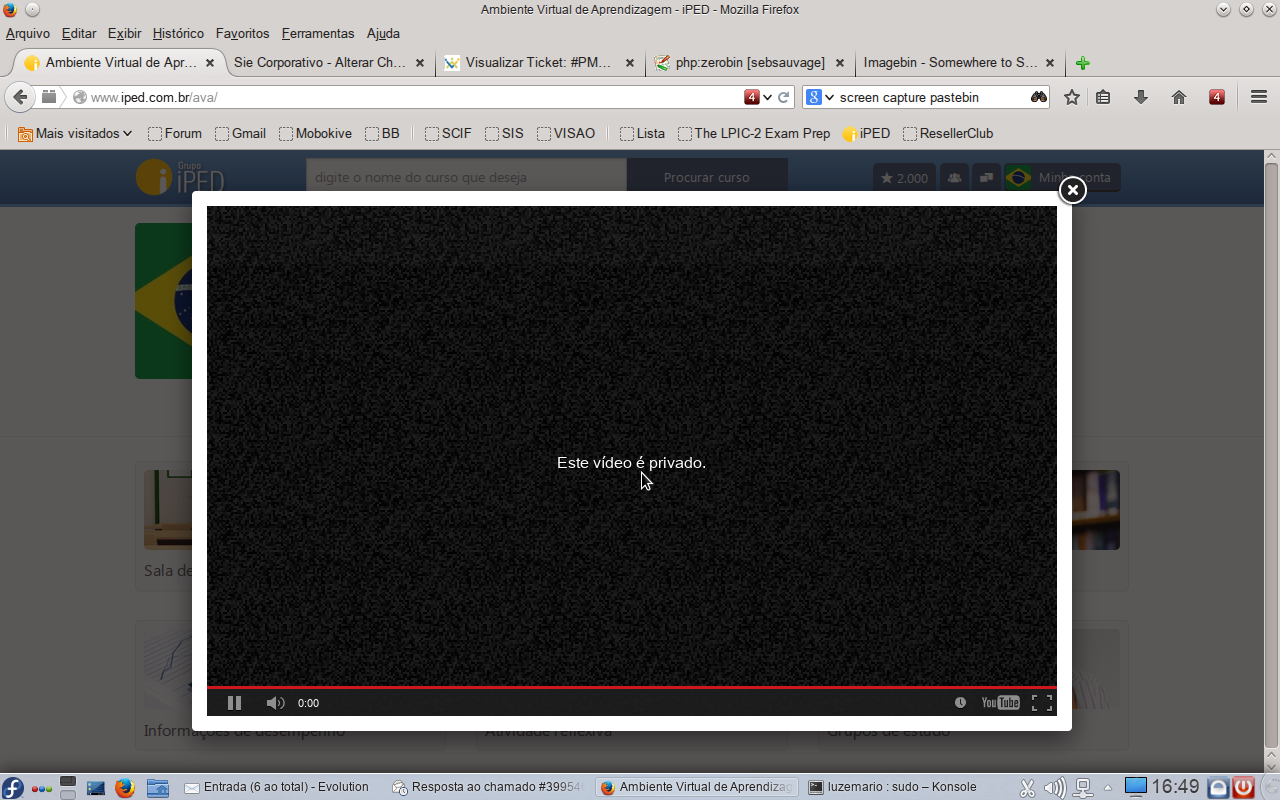Switch to Evolution Entrada window
The width and height of the screenshot is (1280, 800).
click(x=279, y=787)
